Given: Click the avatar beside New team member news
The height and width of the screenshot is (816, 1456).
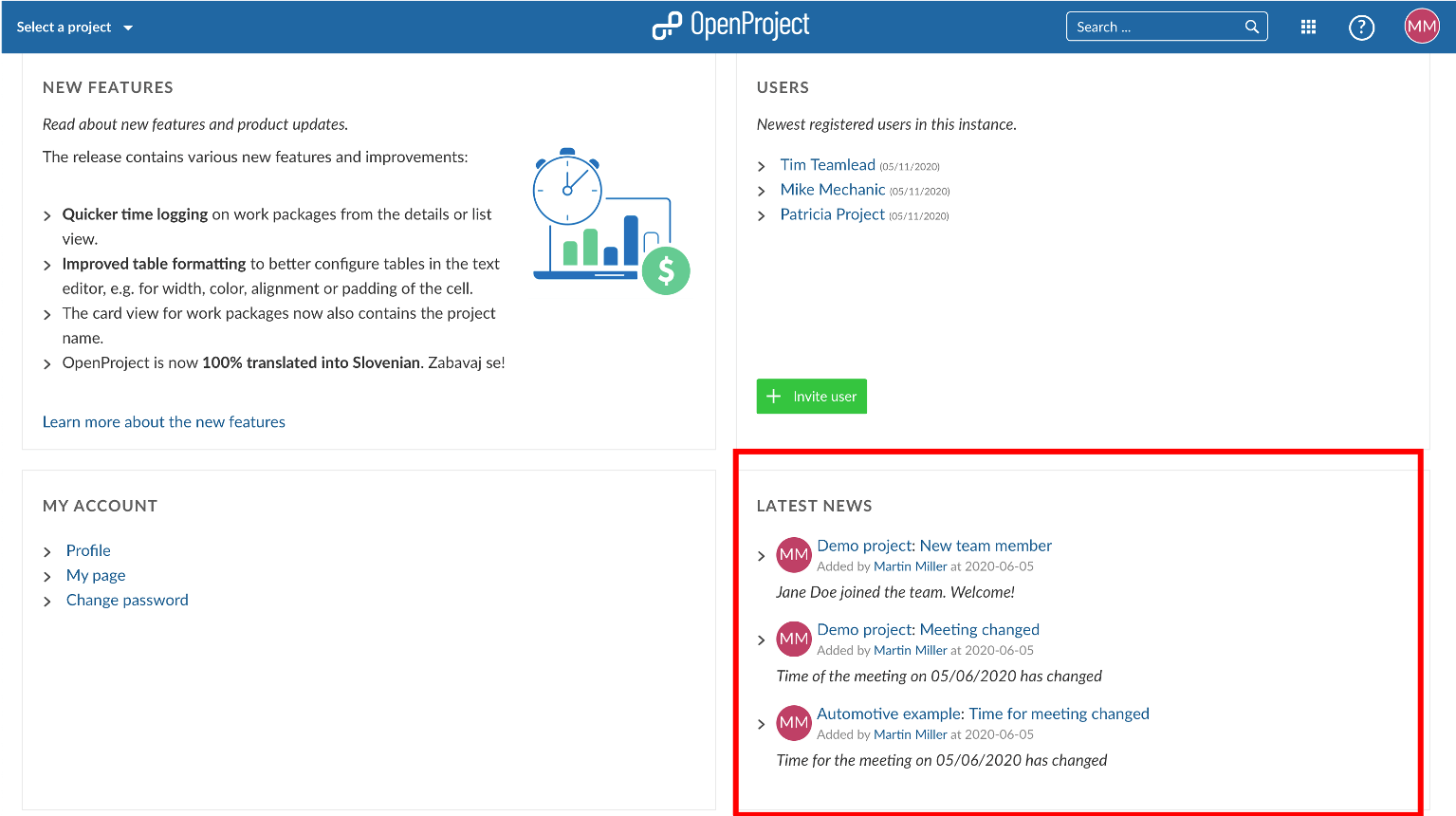Looking at the screenshot, I should pyautogui.click(x=793, y=555).
